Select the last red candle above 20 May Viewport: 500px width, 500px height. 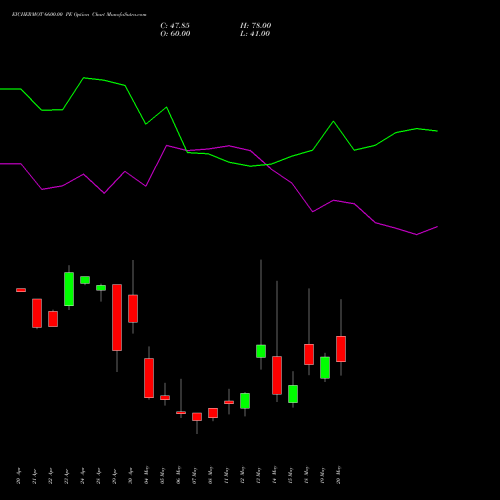341,349
